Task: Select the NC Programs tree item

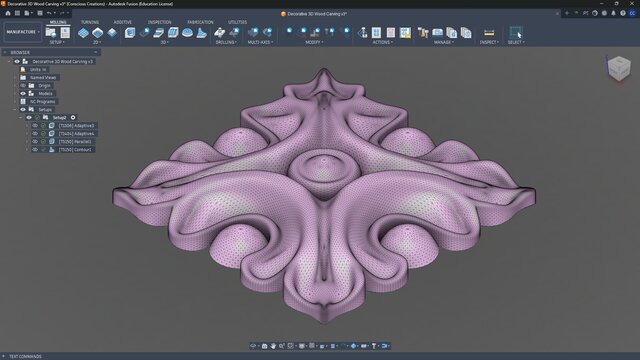Action: coord(43,102)
